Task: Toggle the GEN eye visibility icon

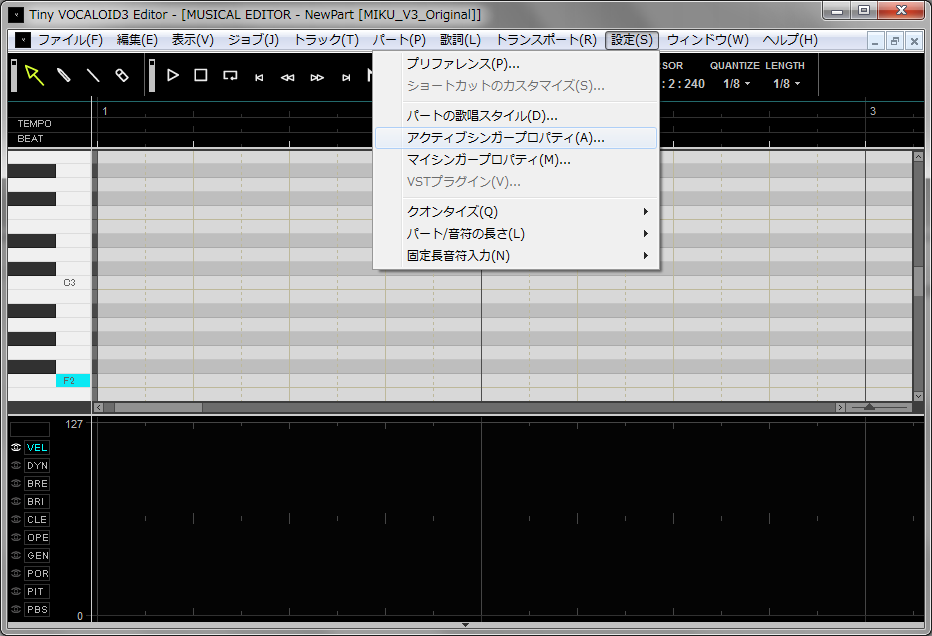Action: [x=16, y=555]
